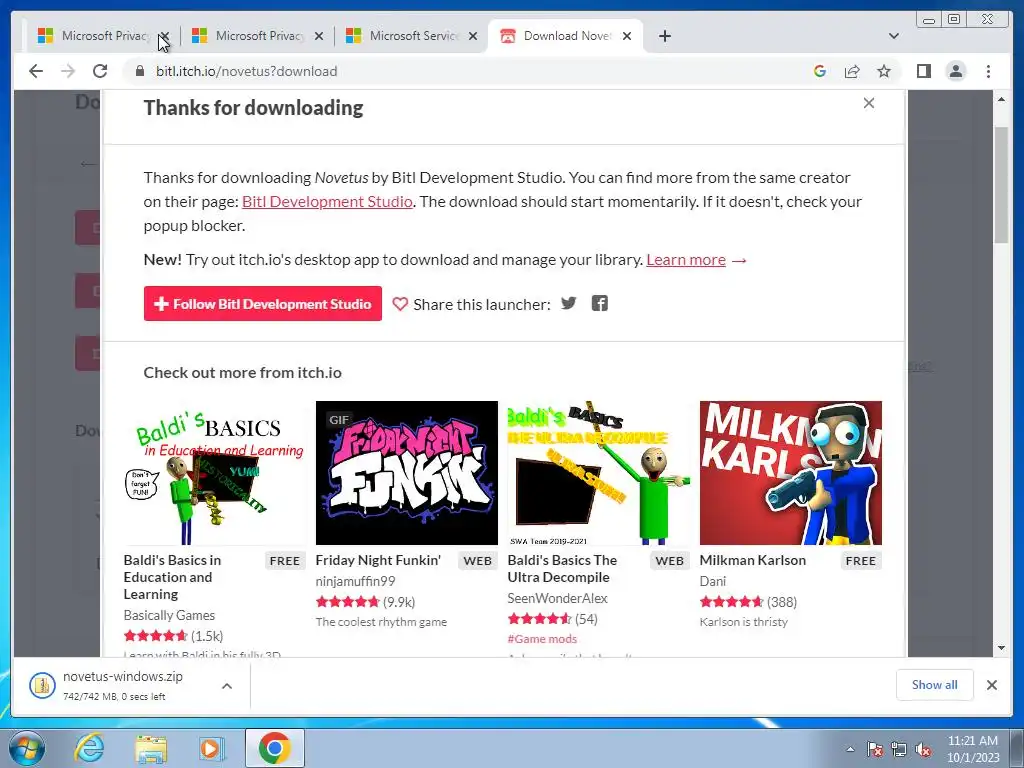This screenshot has height=768, width=1024.
Task: Close the Microsoft Service tab
Action: coord(473,36)
